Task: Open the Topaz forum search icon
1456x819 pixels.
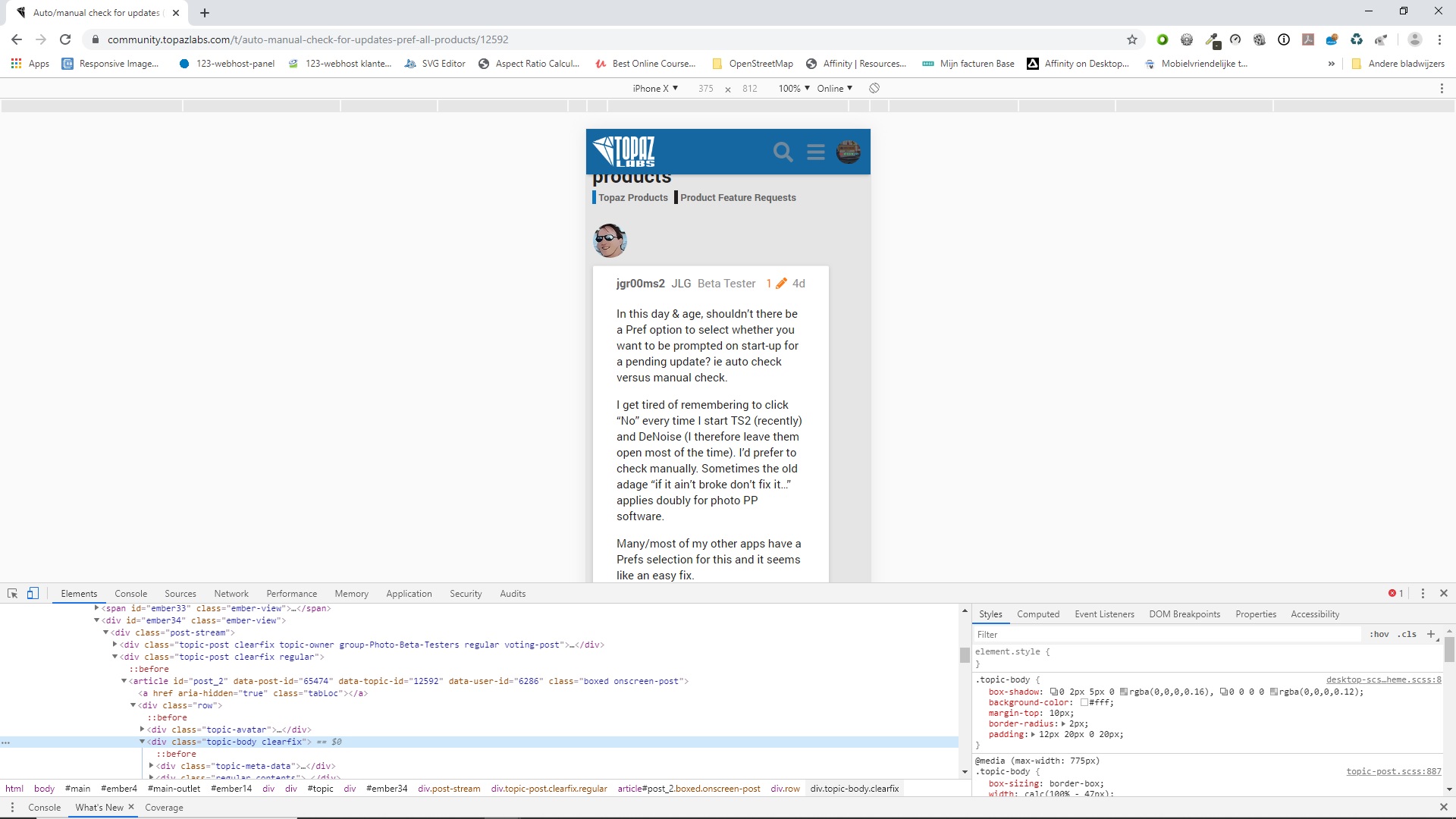Action: pos(783,152)
